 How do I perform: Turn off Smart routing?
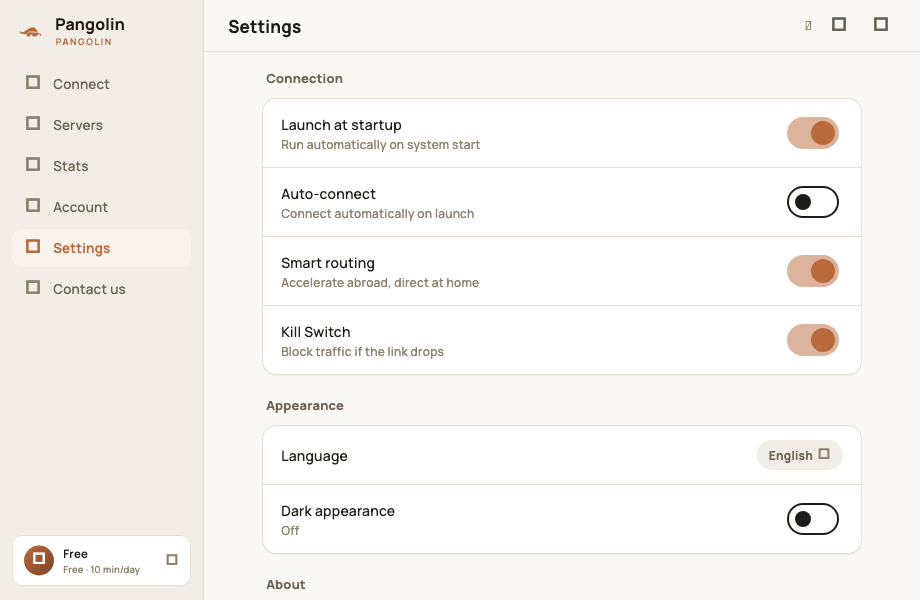coord(813,271)
